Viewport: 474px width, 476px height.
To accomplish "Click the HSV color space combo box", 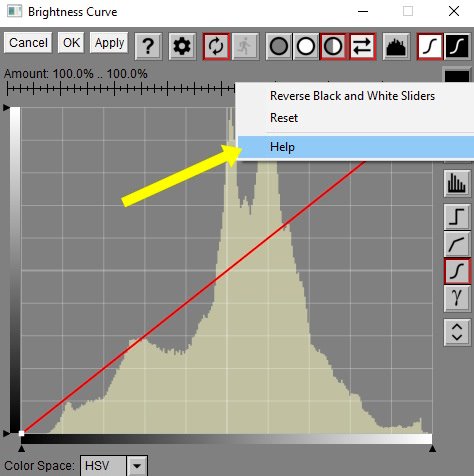I will point(114,466).
